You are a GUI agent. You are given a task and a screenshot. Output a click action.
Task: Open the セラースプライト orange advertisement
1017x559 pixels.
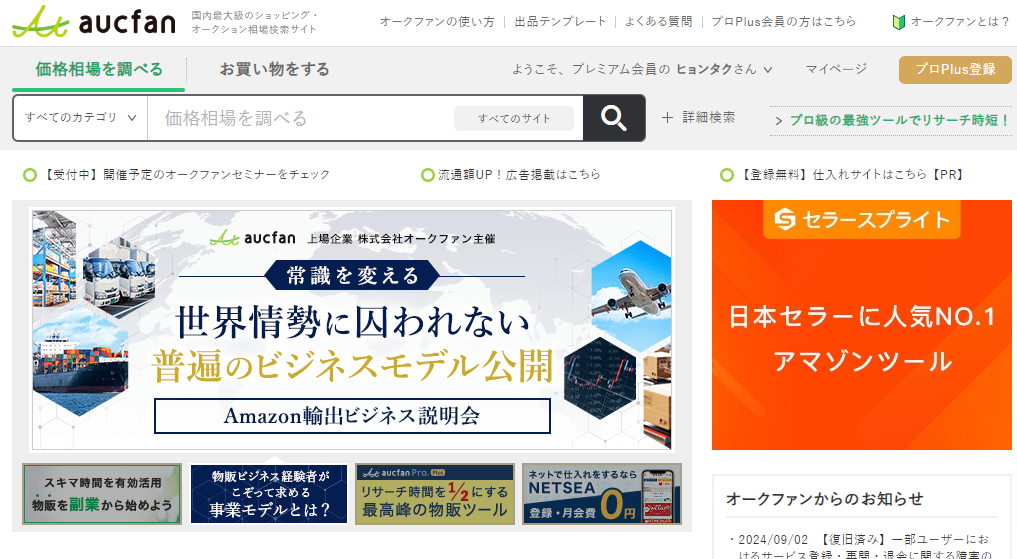[861, 325]
